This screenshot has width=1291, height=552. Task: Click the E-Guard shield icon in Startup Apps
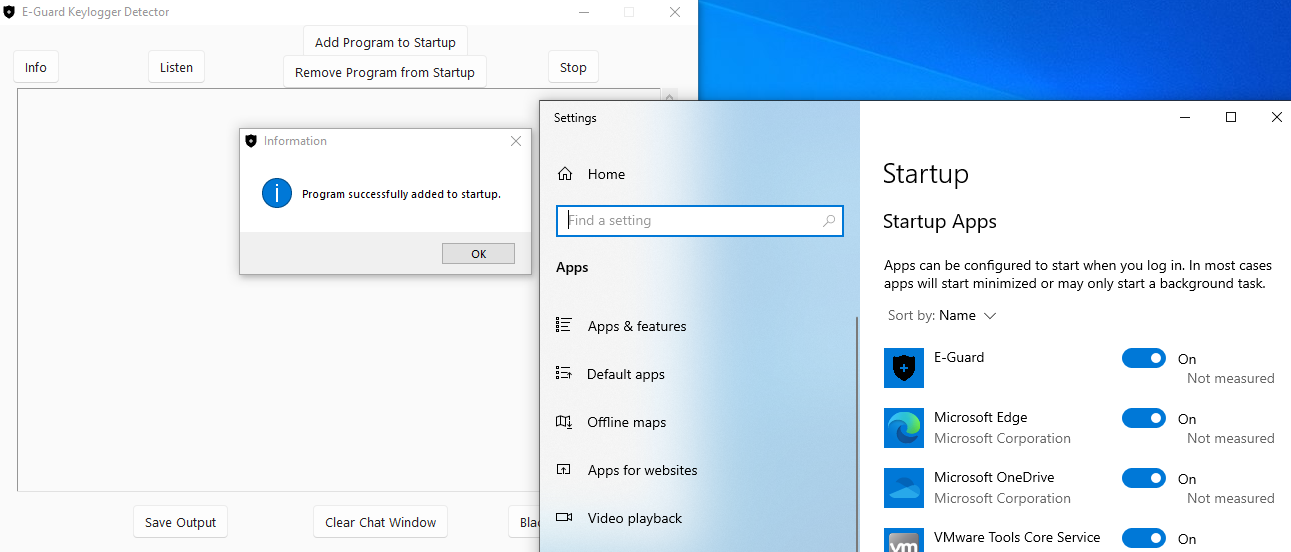[x=904, y=368]
